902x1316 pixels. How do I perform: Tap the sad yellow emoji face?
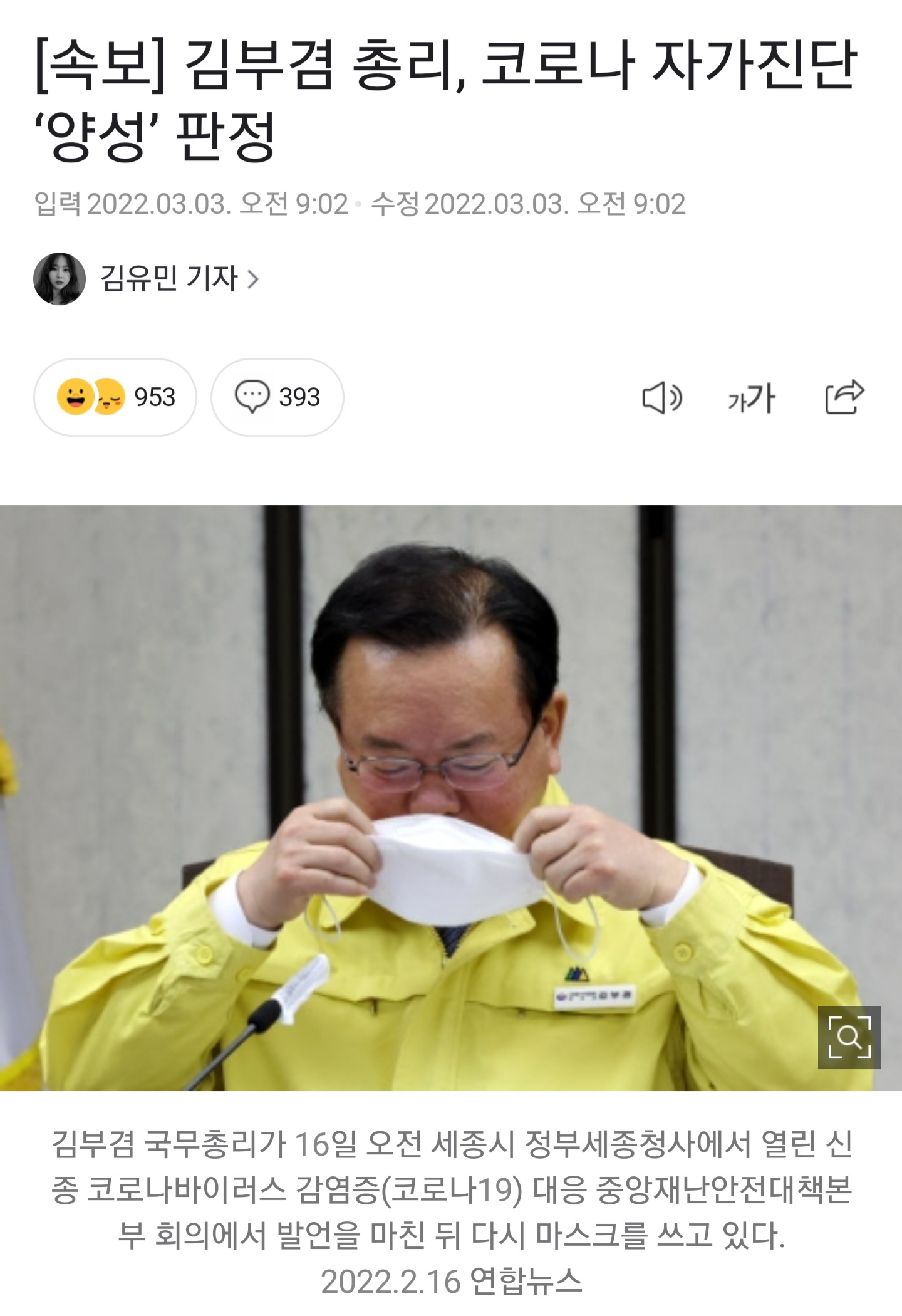tap(110, 397)
